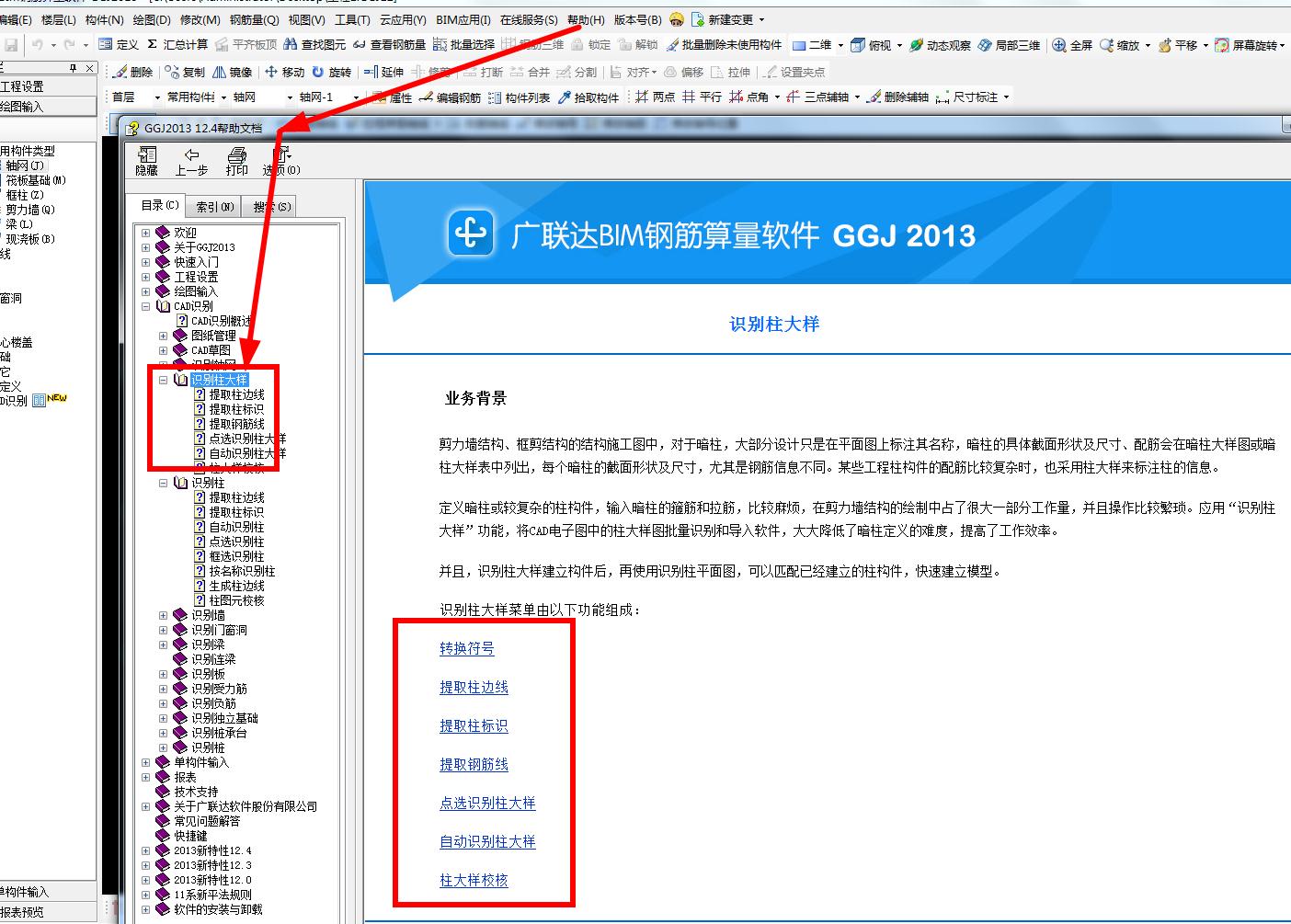Viewport: 1291px width, 924px height.
Task: Select 筏板基础(M) in left panel
Action: [x=36, y=180]
